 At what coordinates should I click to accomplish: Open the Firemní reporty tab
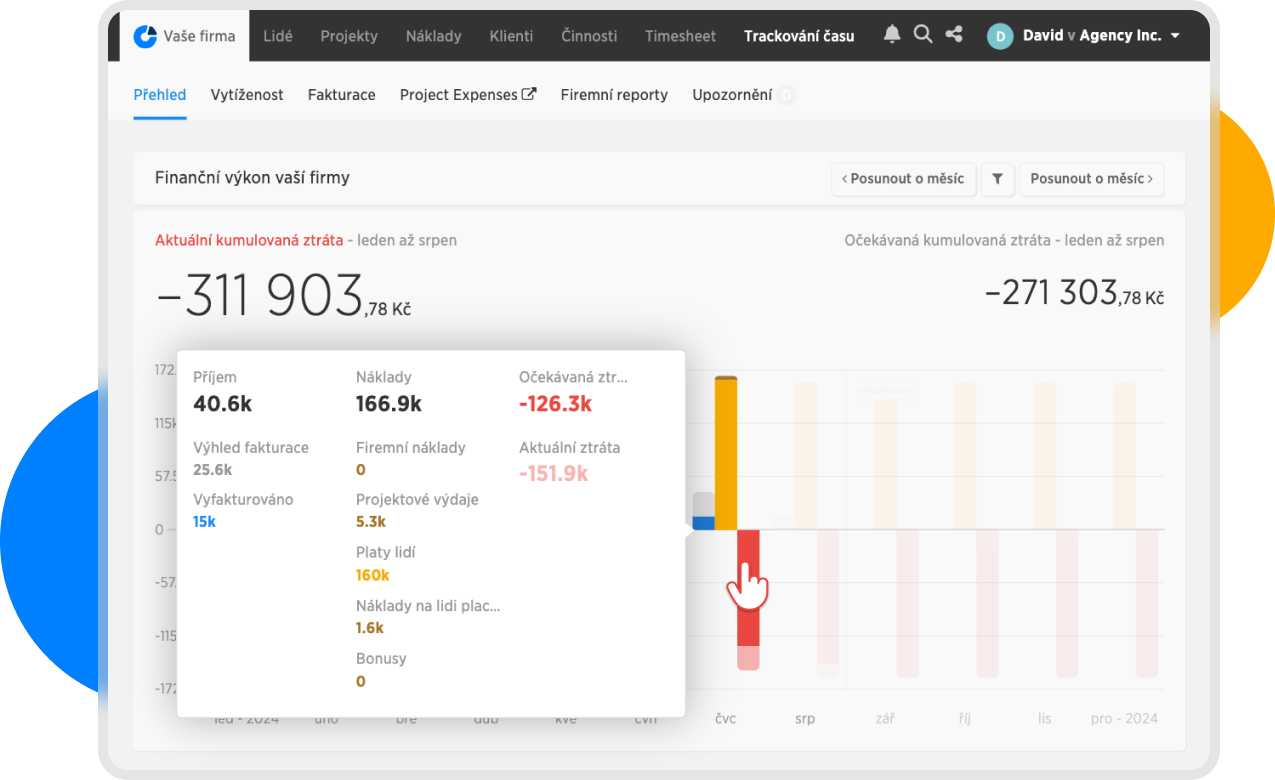(x=614, y=95)
